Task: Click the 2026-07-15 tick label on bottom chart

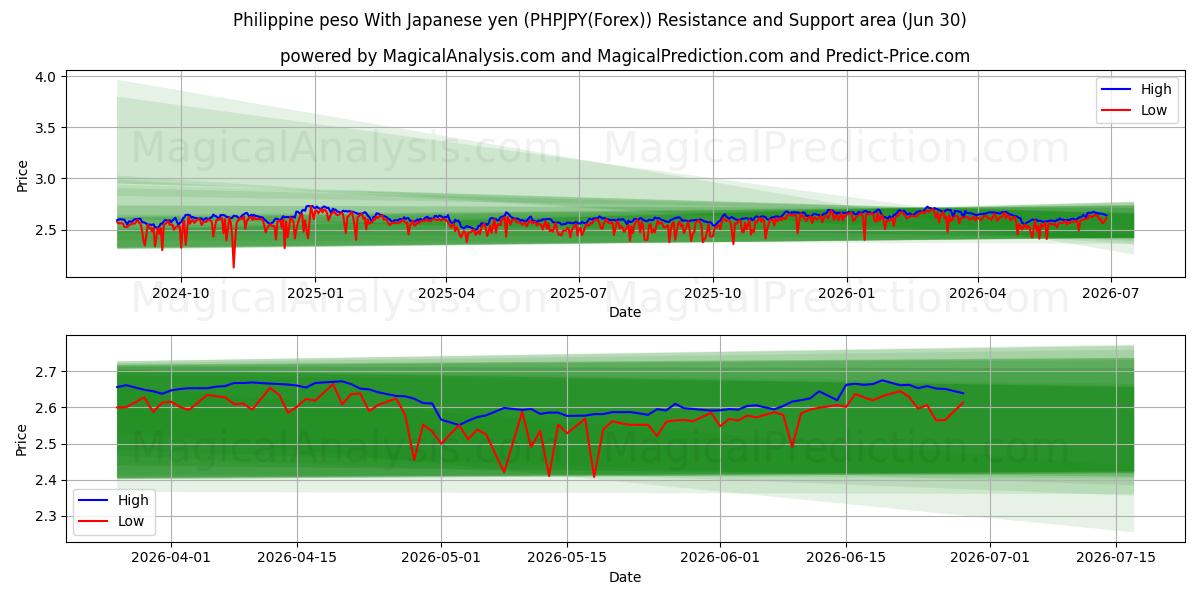Action: [x=1116, y=559]
